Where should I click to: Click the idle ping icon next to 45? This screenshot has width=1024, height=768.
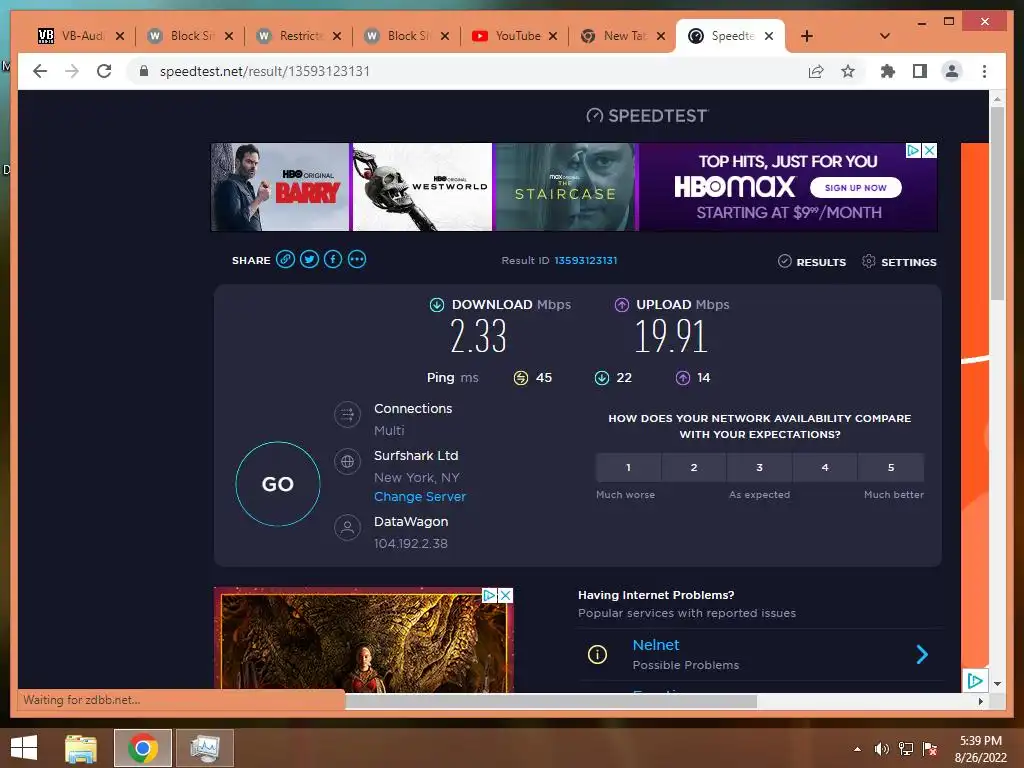point(520,377)
